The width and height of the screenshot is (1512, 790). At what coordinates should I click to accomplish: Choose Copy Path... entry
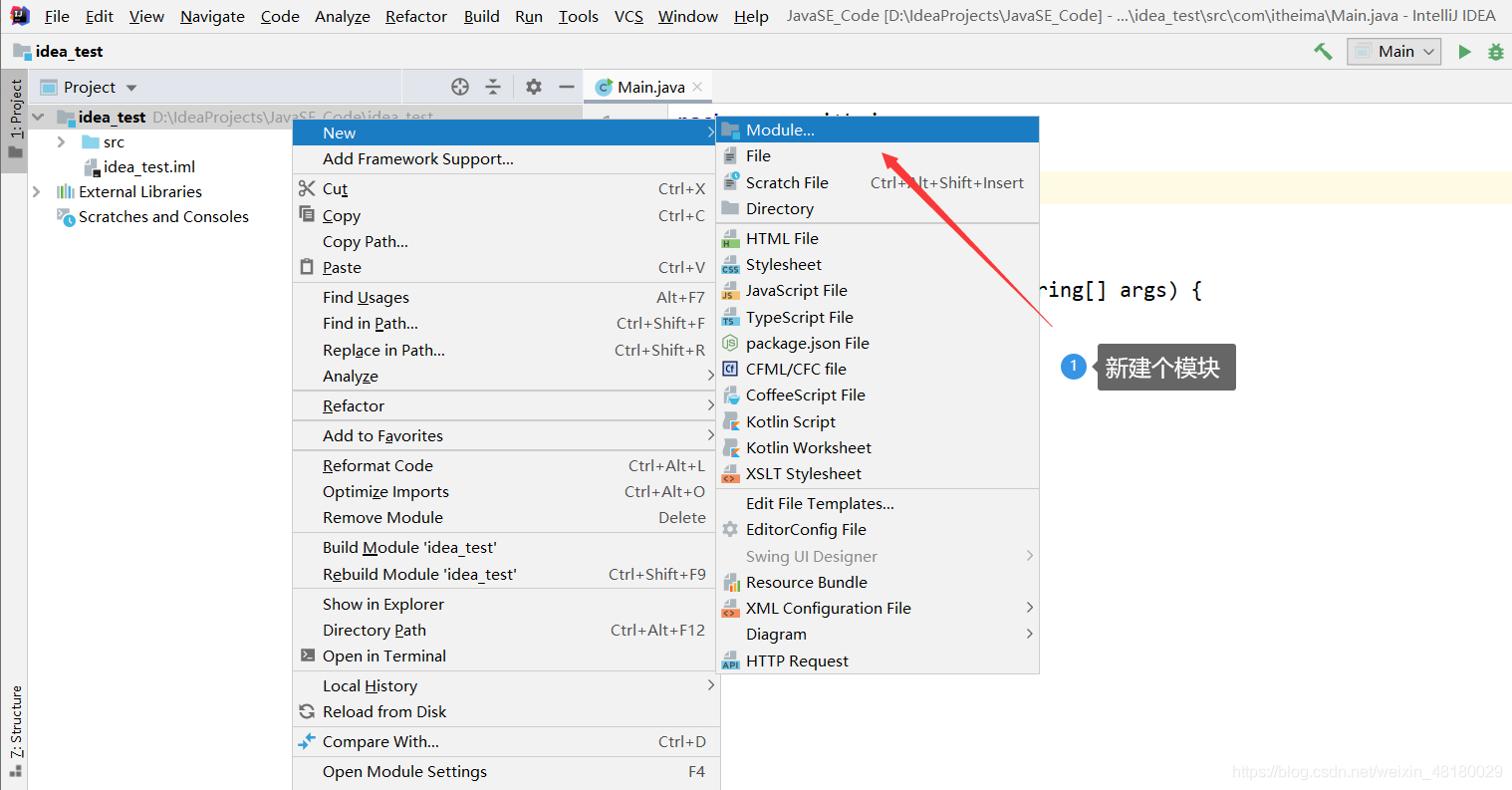(504, 241)
